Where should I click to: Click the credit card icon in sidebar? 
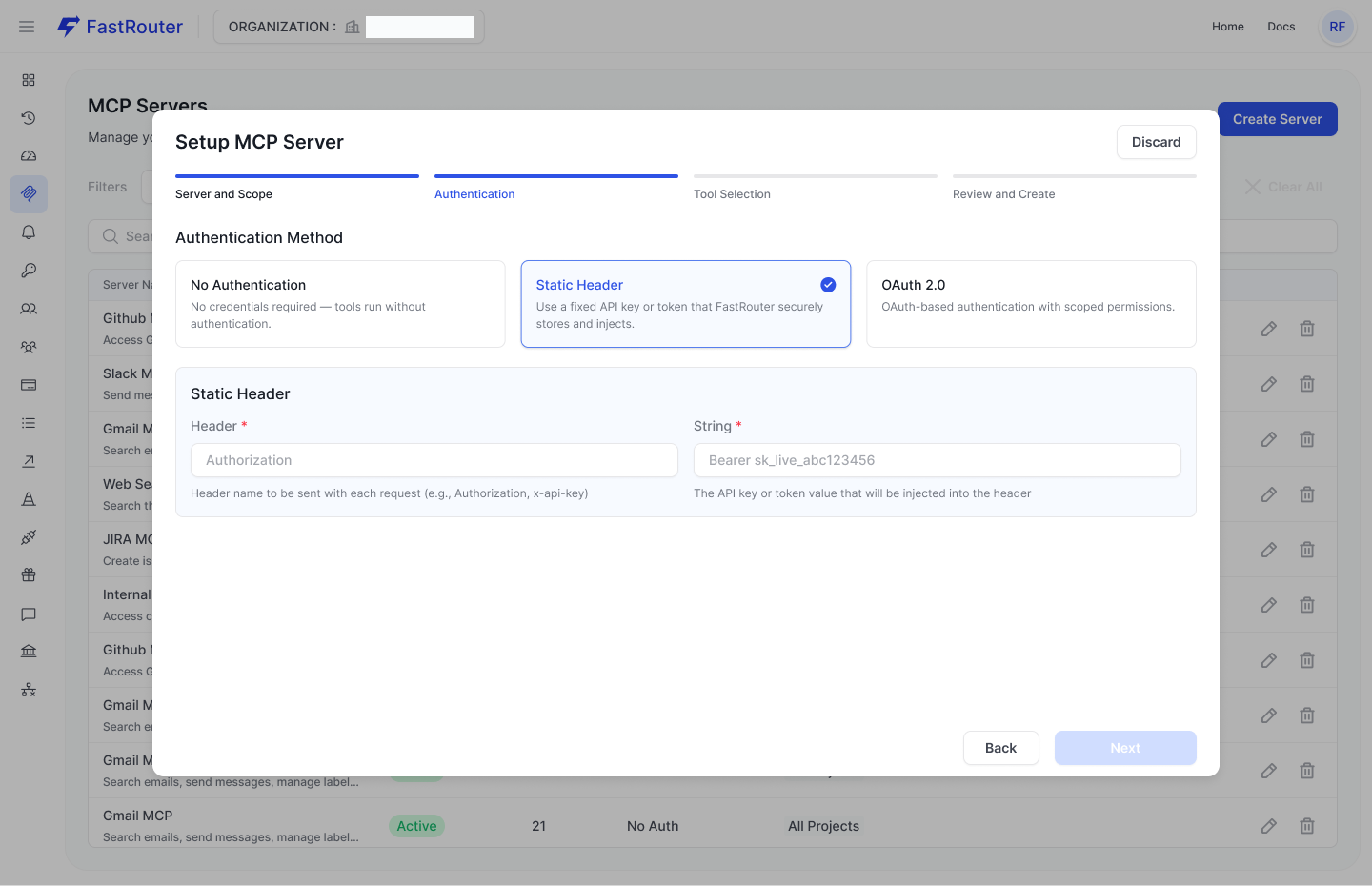29,385
